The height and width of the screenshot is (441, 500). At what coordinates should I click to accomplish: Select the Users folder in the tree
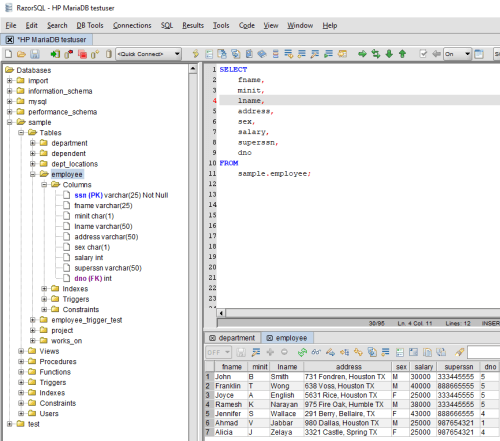coord(49,414)
